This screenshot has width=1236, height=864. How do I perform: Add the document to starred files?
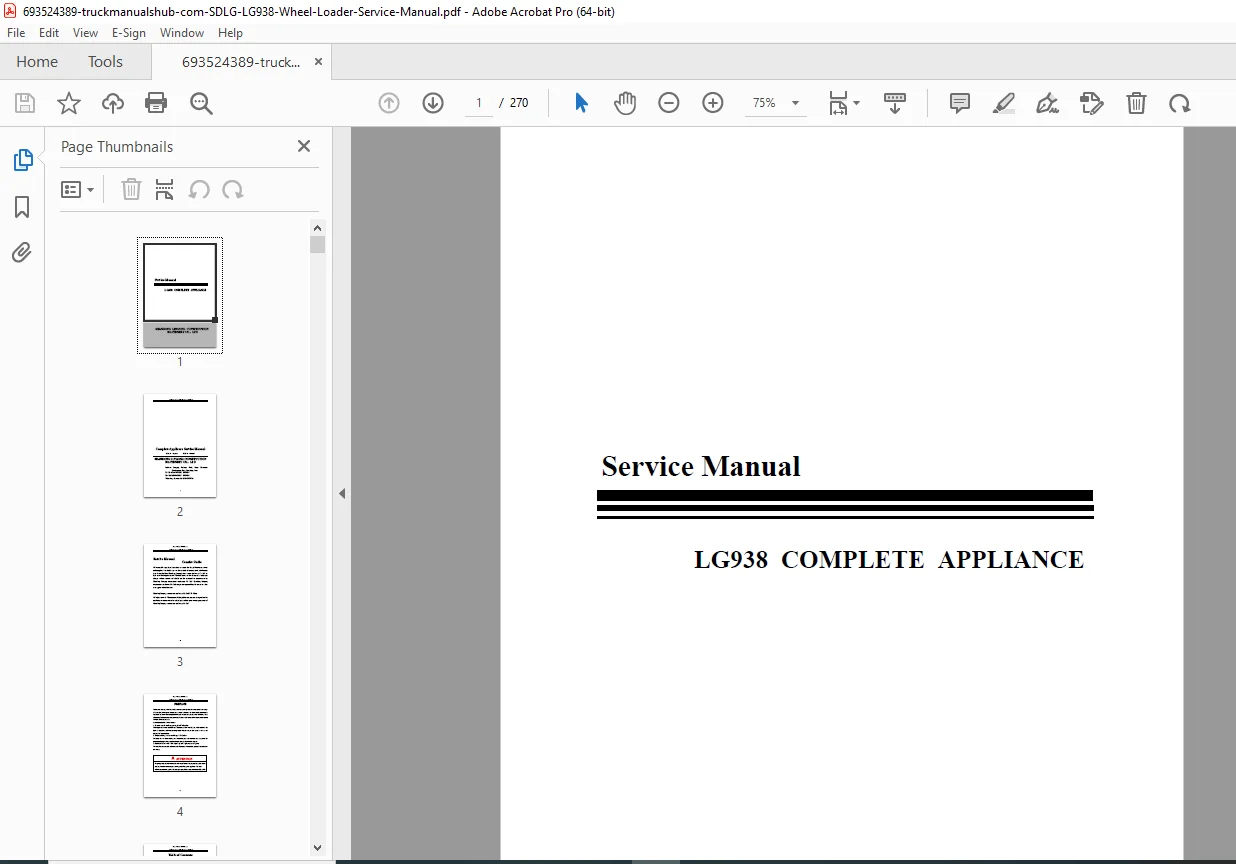coord(68,103)
